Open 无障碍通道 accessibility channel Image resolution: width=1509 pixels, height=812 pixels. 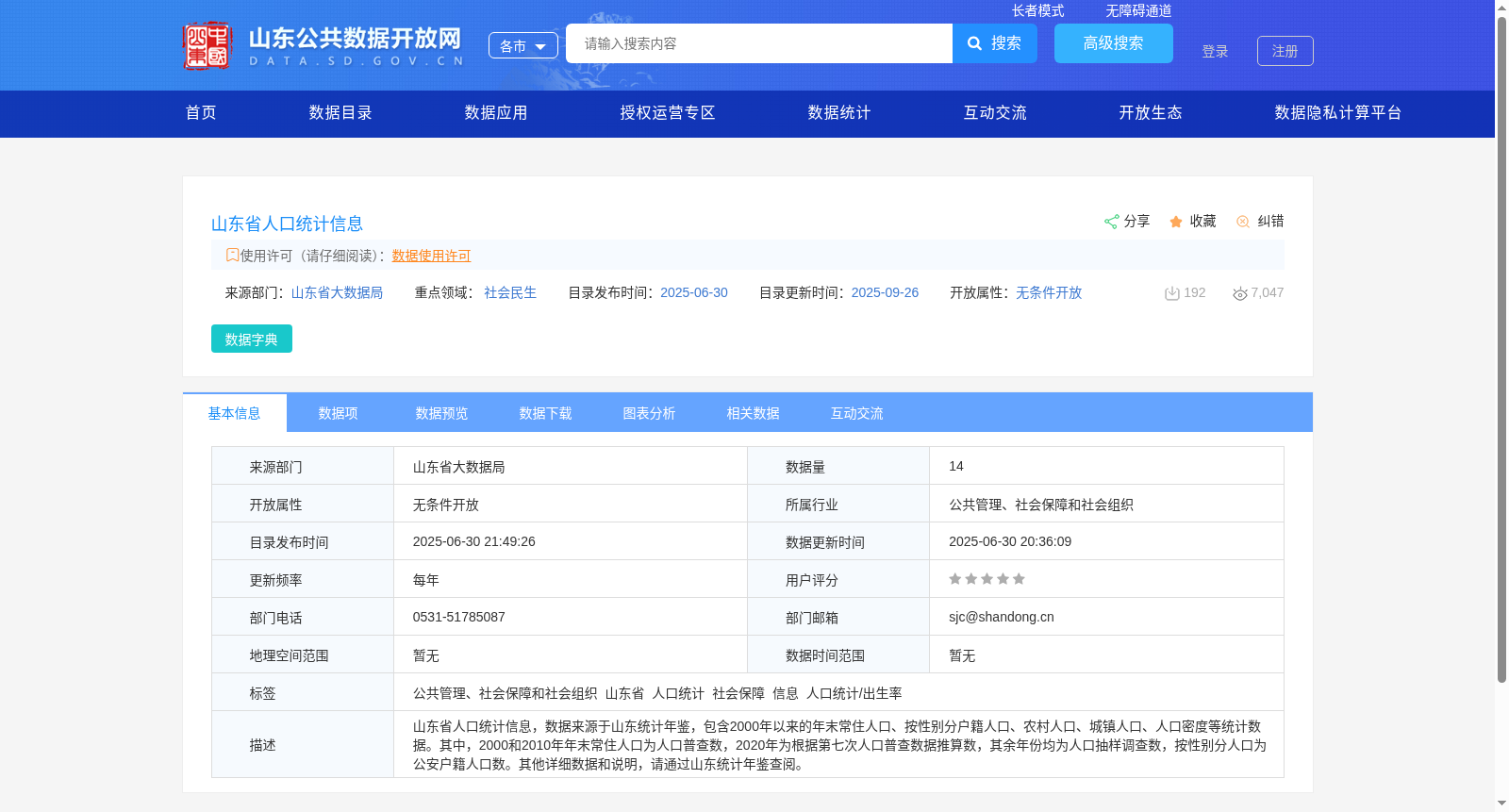click(1138, 10)
